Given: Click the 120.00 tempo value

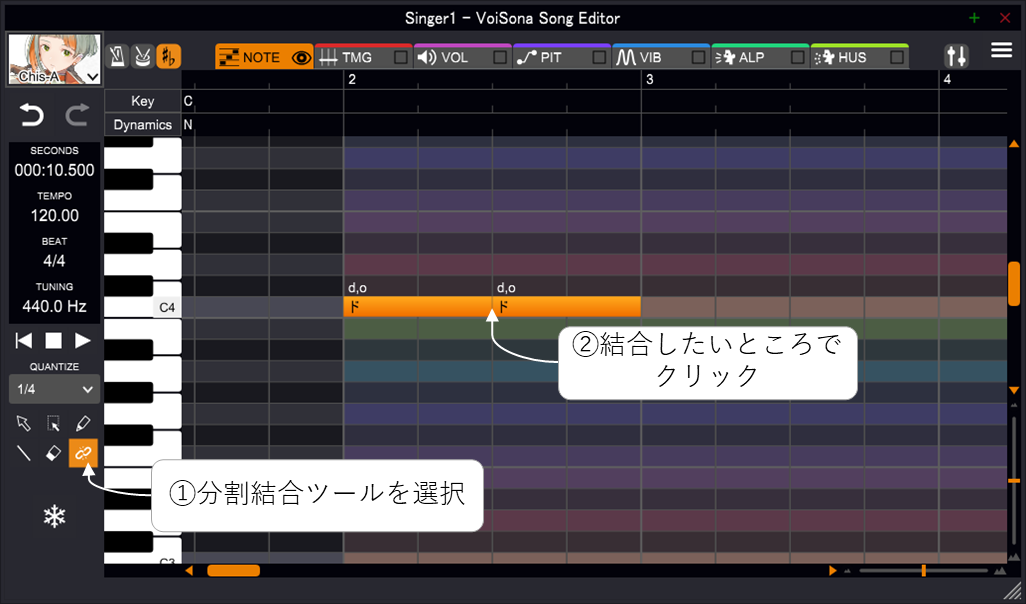Looking at the screenshot, I should click(54, 215).
